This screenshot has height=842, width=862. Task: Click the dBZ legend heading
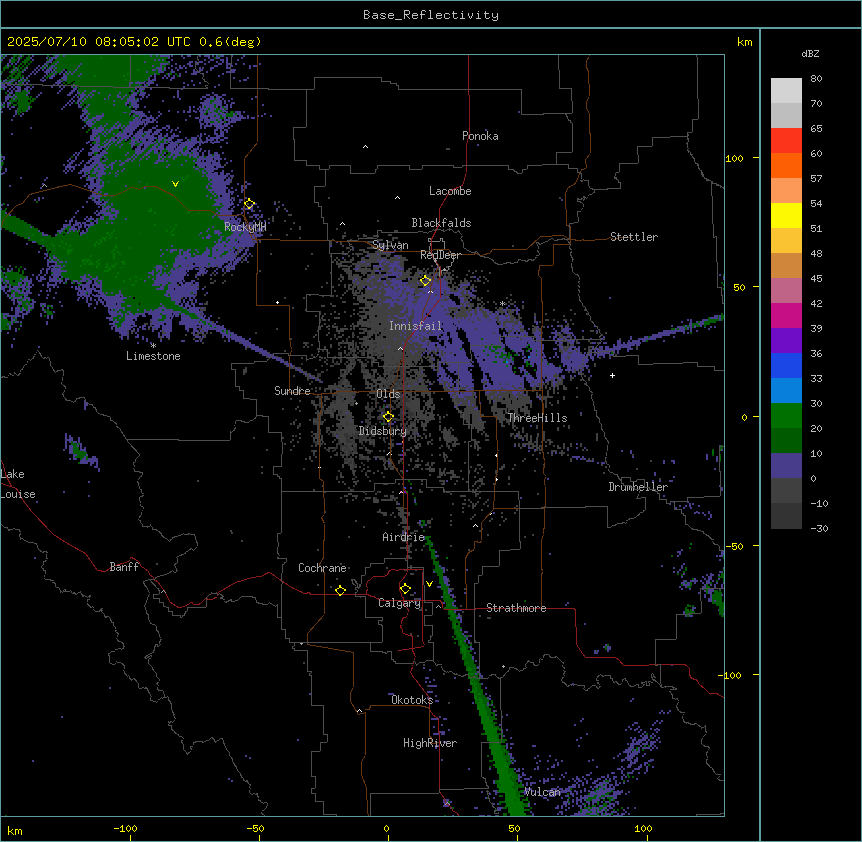810,53
